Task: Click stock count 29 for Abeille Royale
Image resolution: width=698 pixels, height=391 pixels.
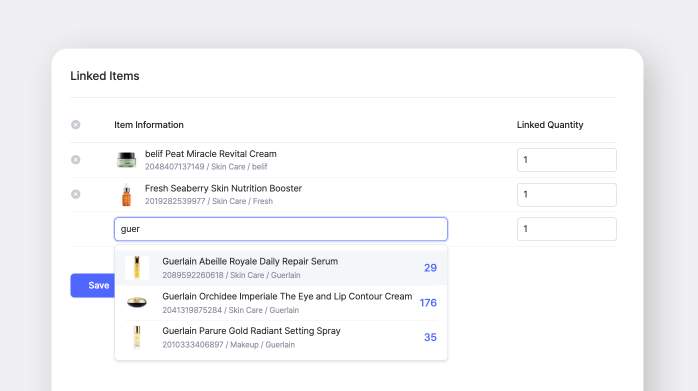Action: click(x=430, y=268)
